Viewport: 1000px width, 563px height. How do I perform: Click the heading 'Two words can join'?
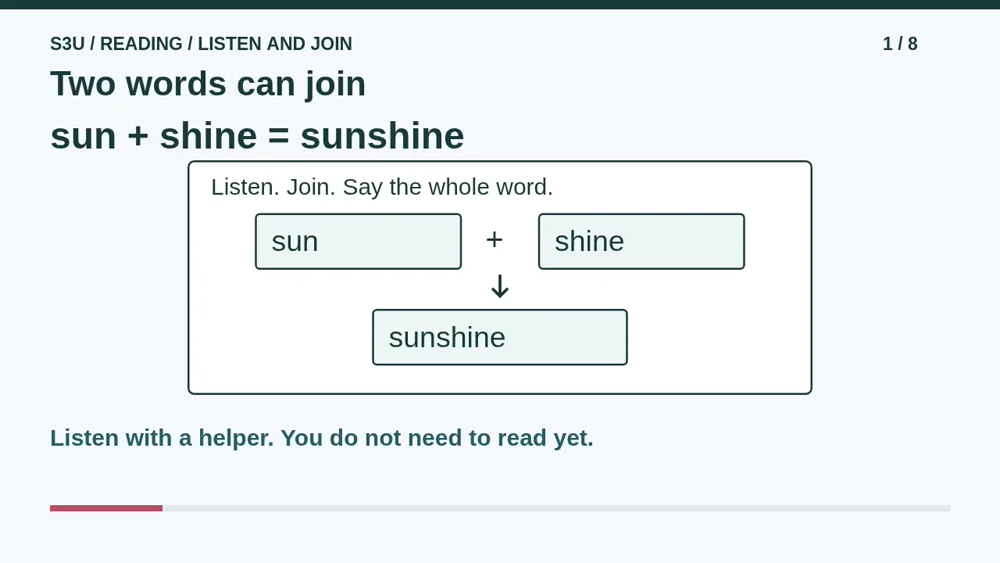point(208,84)
